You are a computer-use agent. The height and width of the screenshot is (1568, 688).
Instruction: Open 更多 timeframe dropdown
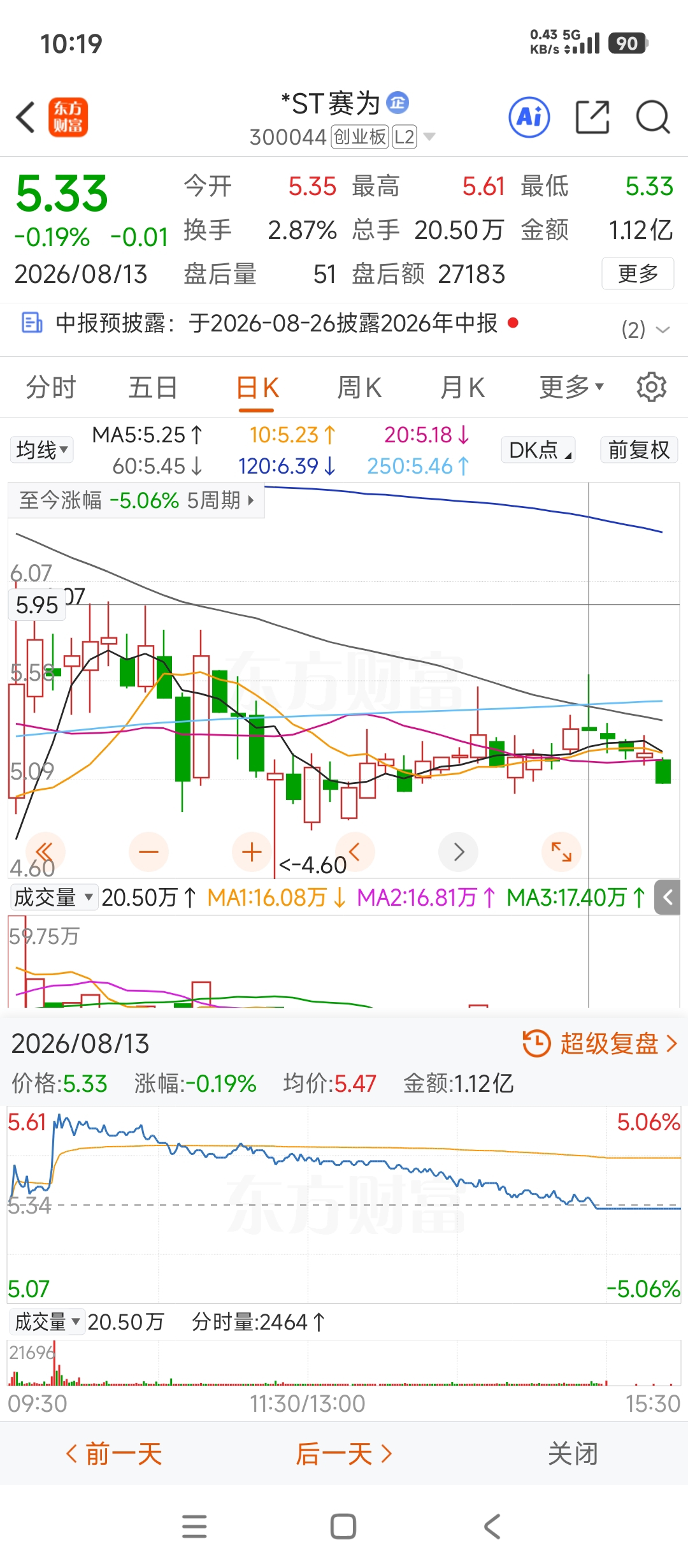click(x=571, y=387)
